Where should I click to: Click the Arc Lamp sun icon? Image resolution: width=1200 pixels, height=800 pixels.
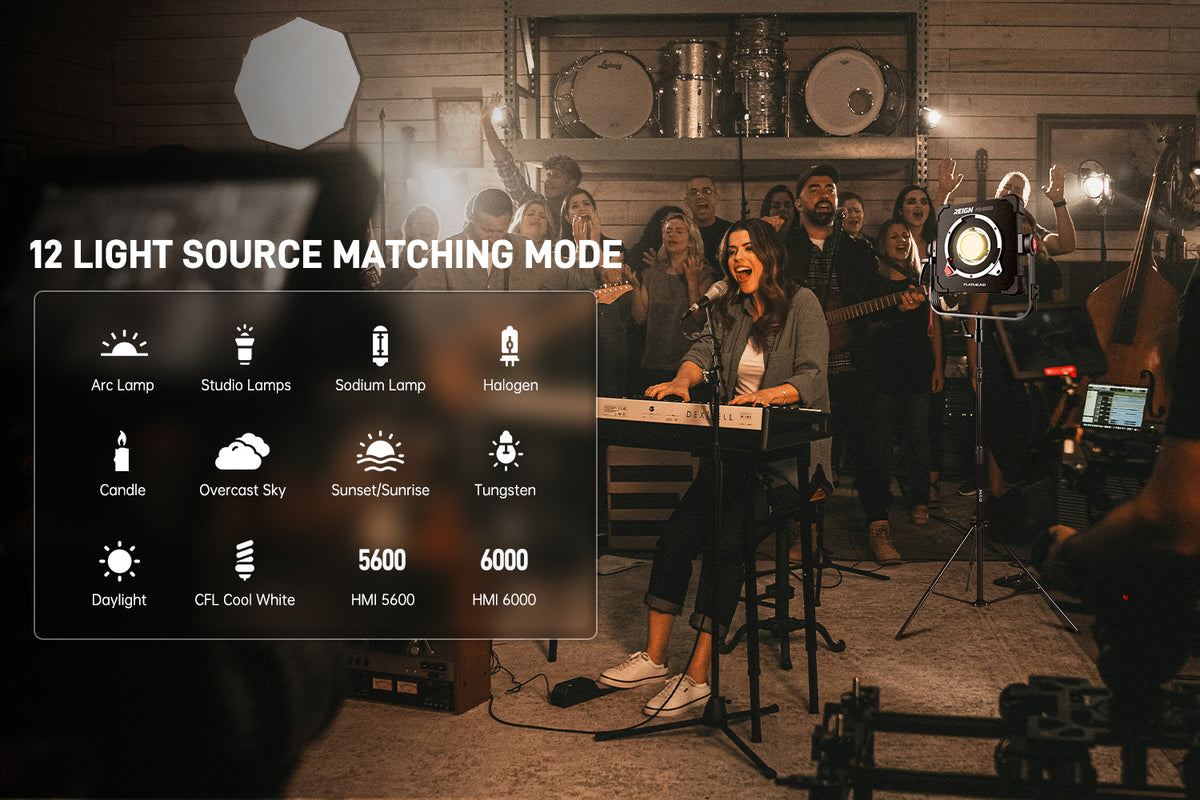124,344
